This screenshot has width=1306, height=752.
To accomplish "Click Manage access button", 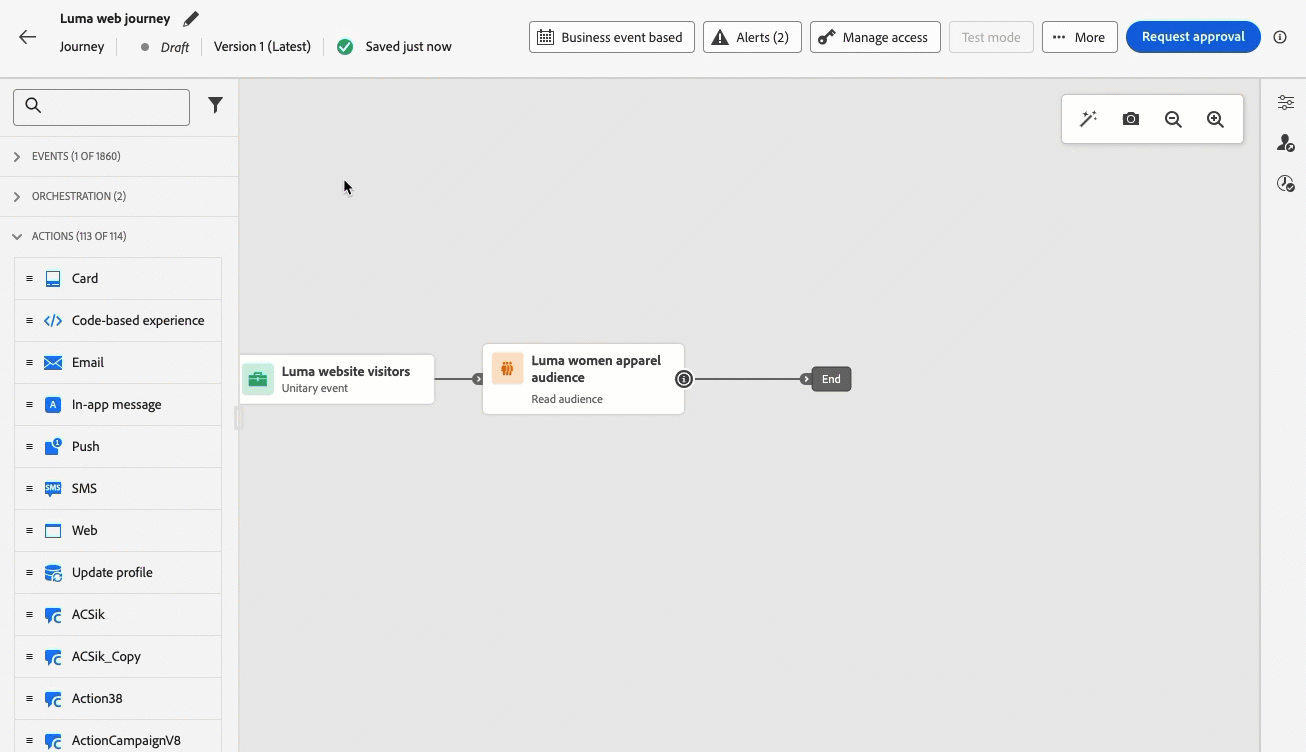I will (875, 37).
